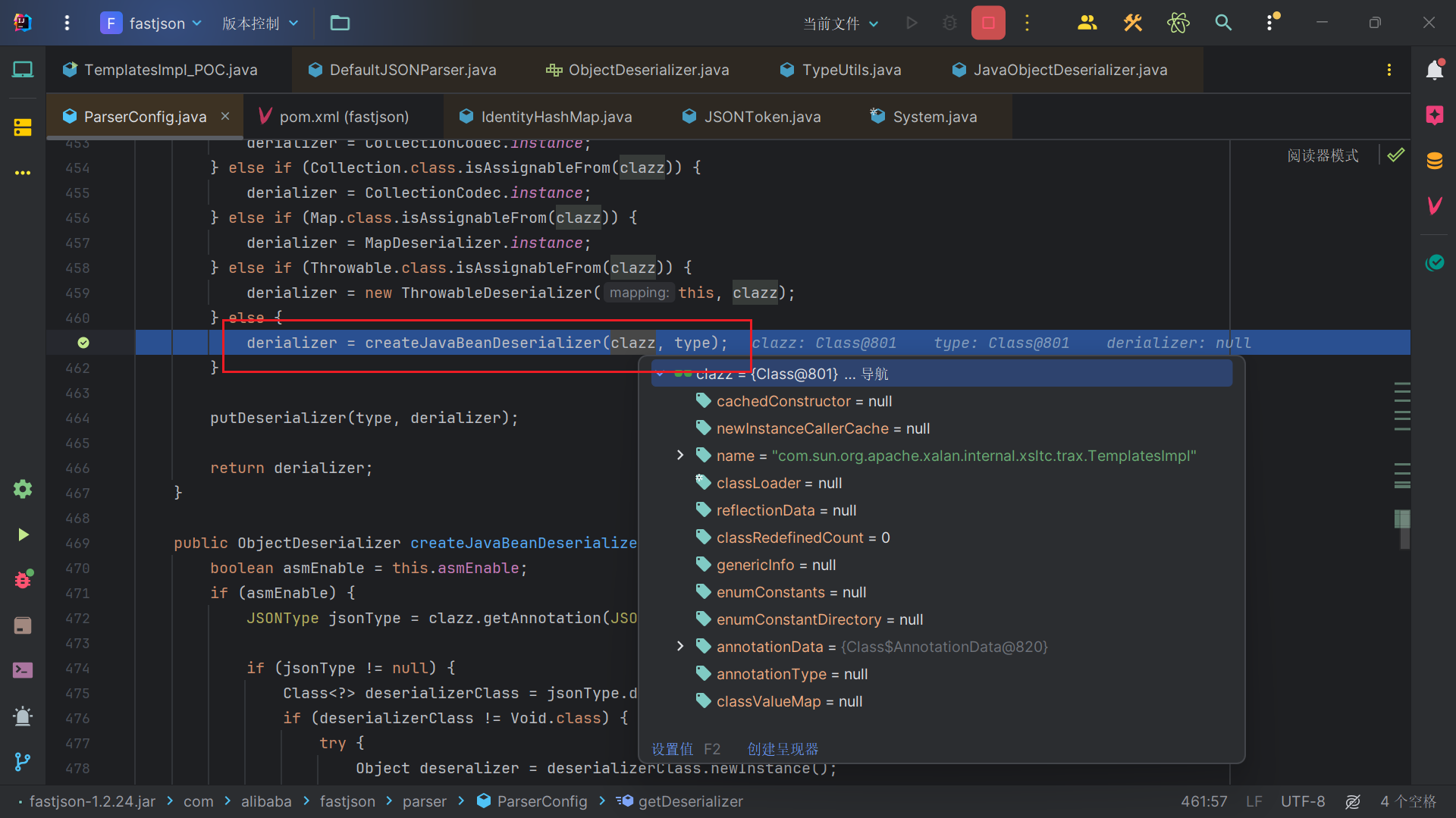Open the Problems tool window
Image resolution: width=1456 pixels, height=818 pixels.
pos(23,716)
